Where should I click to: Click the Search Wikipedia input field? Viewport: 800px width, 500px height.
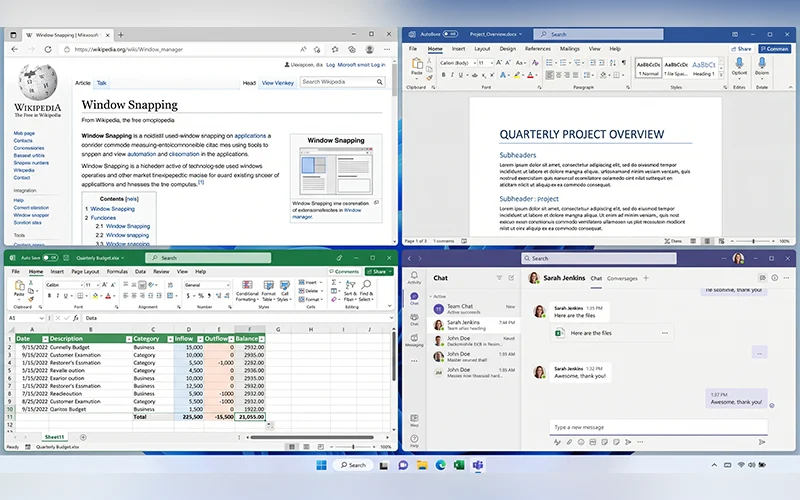pyautogui.click(x=338, y=82)
